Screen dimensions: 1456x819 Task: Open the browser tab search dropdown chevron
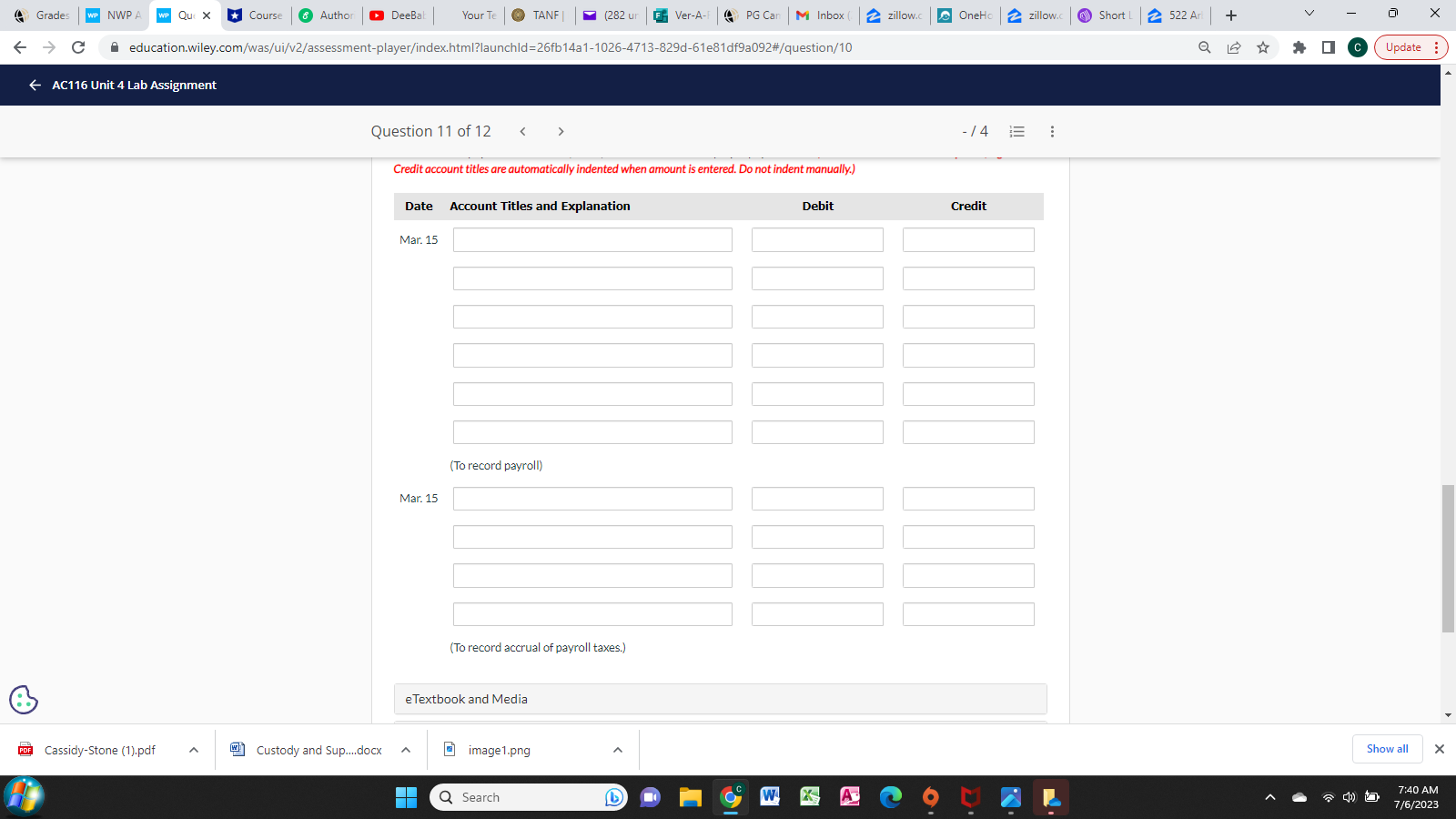coord(1309,14)
